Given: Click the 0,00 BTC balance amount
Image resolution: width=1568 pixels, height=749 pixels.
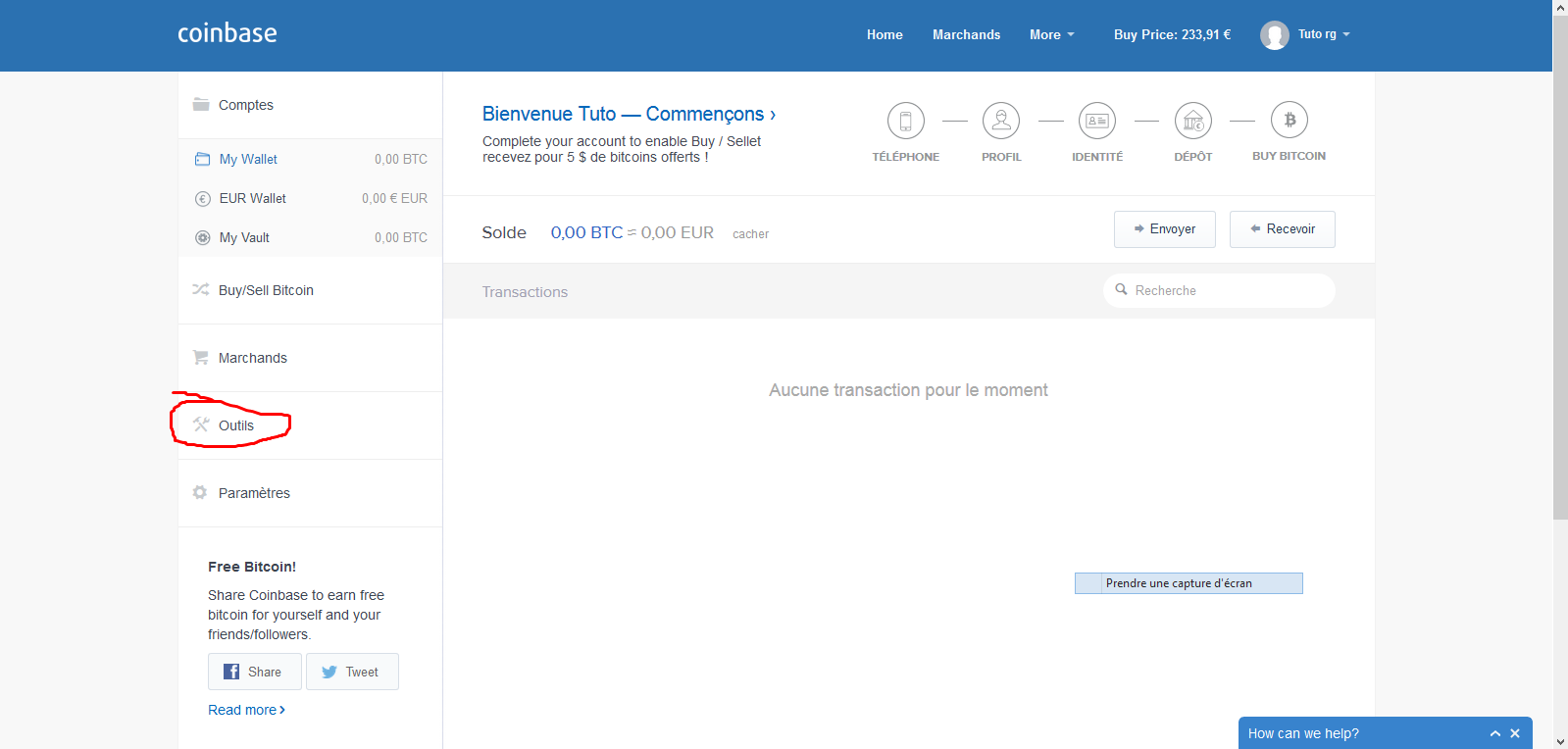Looking at the screenshot, I should coord(586,232).
